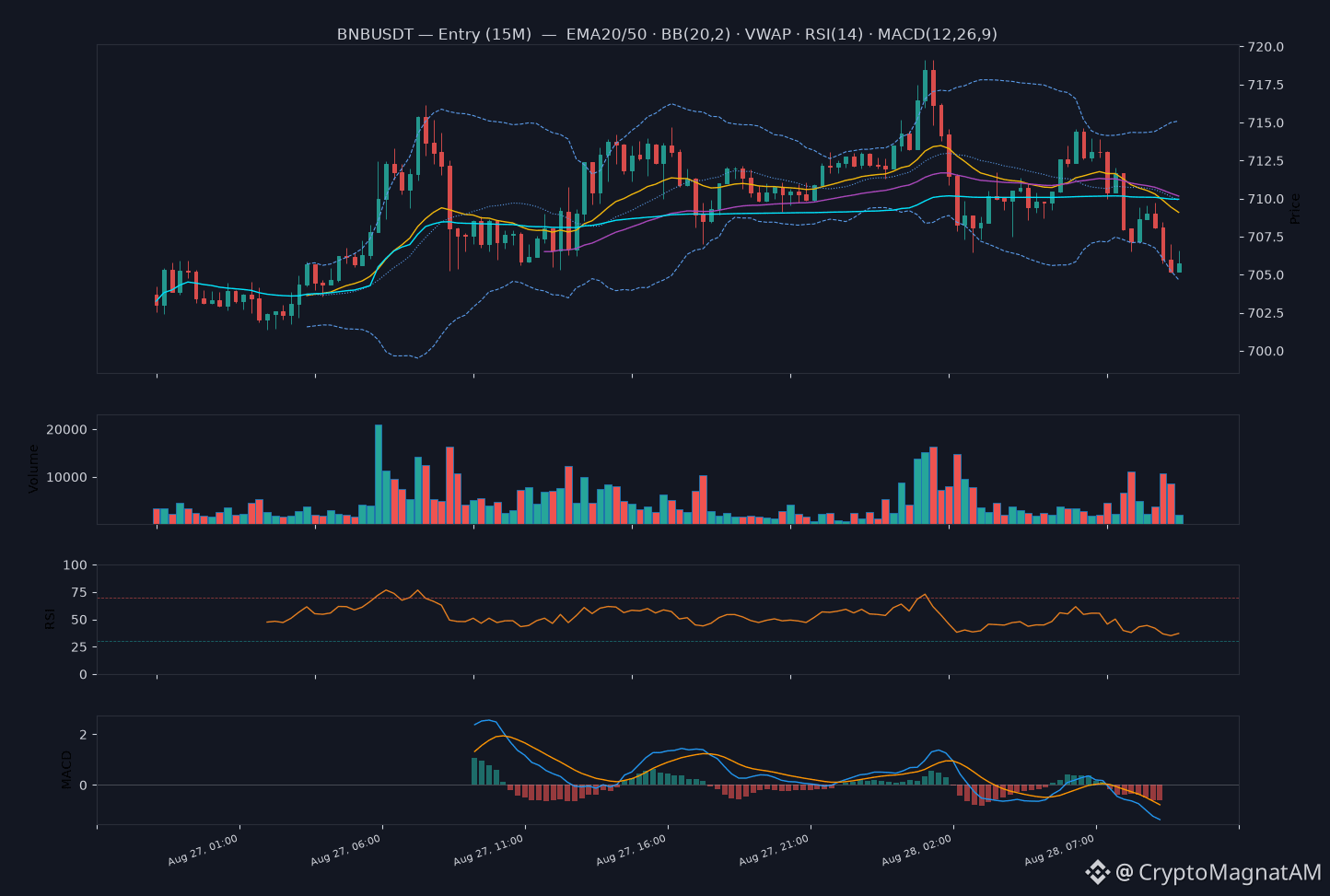Click the Aug 28, 07:00 time label

click(1059, 850)
